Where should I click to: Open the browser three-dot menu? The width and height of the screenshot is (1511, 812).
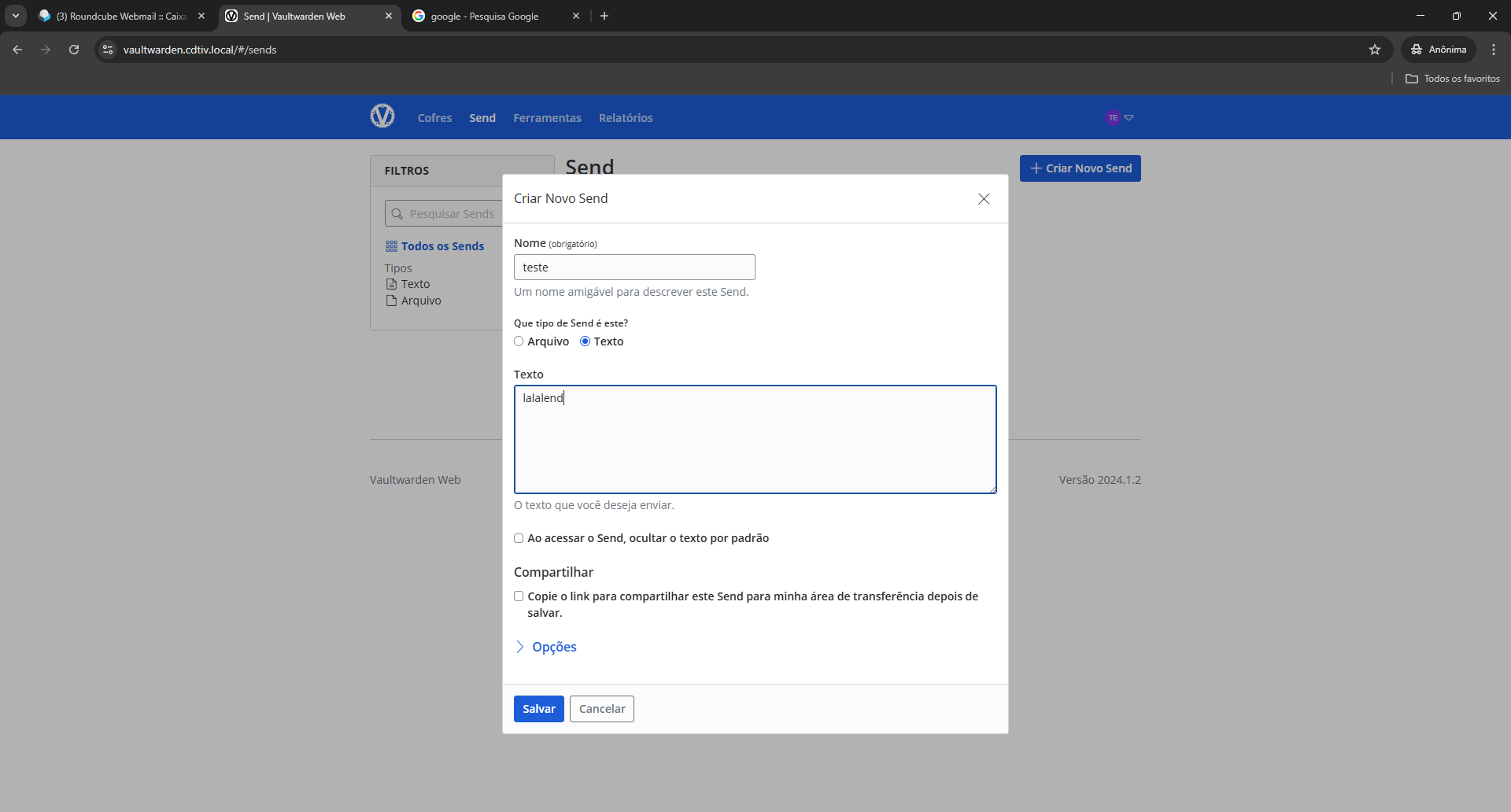(1494, 50)
